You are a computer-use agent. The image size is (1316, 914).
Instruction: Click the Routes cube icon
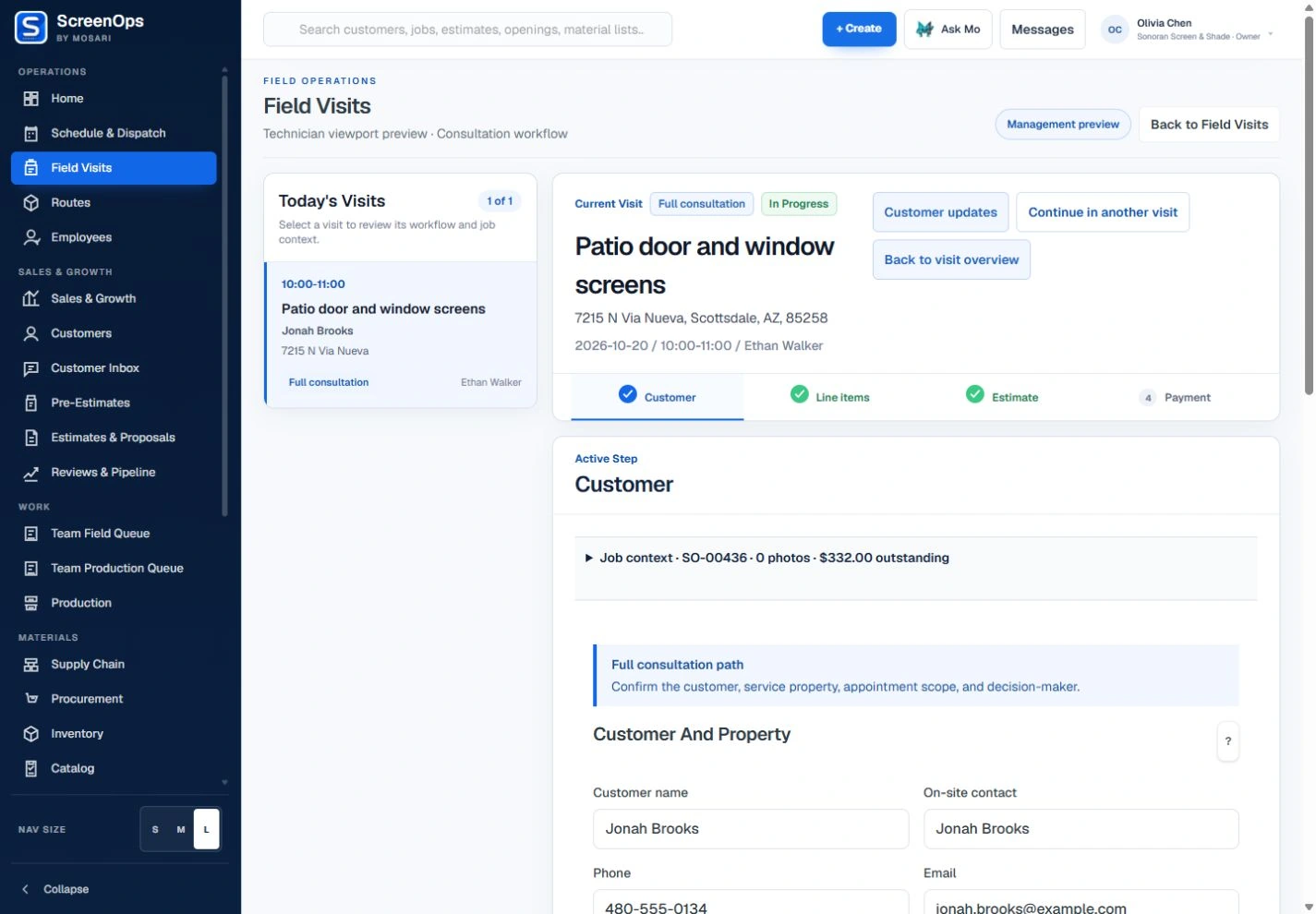pos(31,203)
